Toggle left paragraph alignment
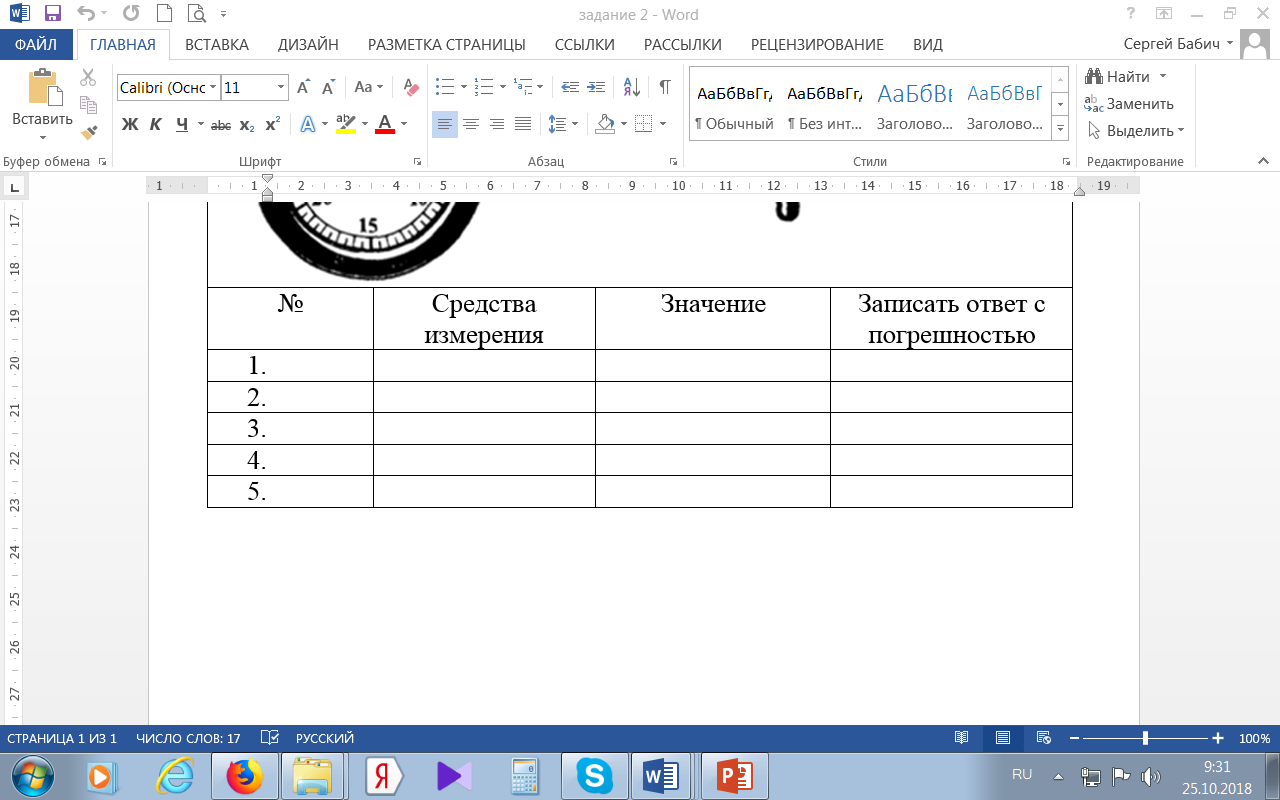Viewport: 1280px width, 800px height. pyautogui.click(x=445, y=125)
